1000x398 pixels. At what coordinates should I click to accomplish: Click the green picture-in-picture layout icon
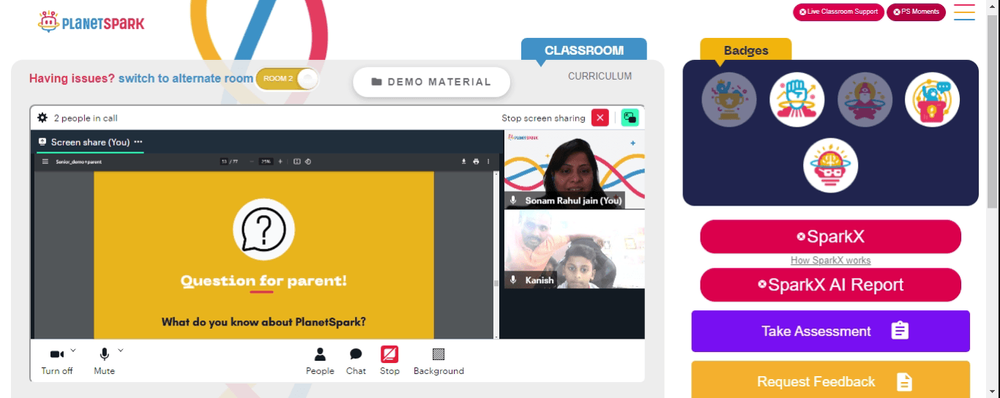630,118
